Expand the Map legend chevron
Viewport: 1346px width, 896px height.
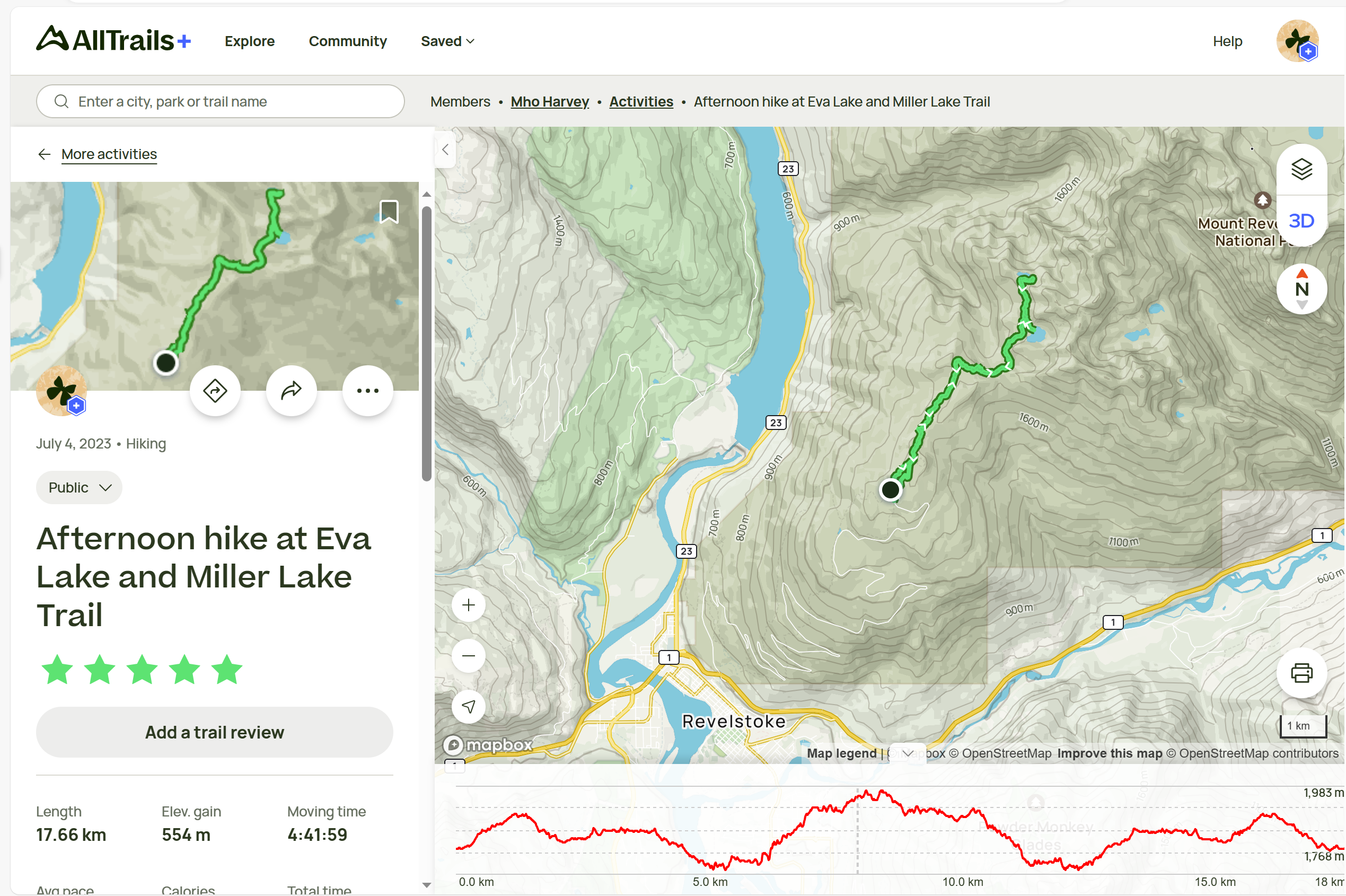[908, 753]
